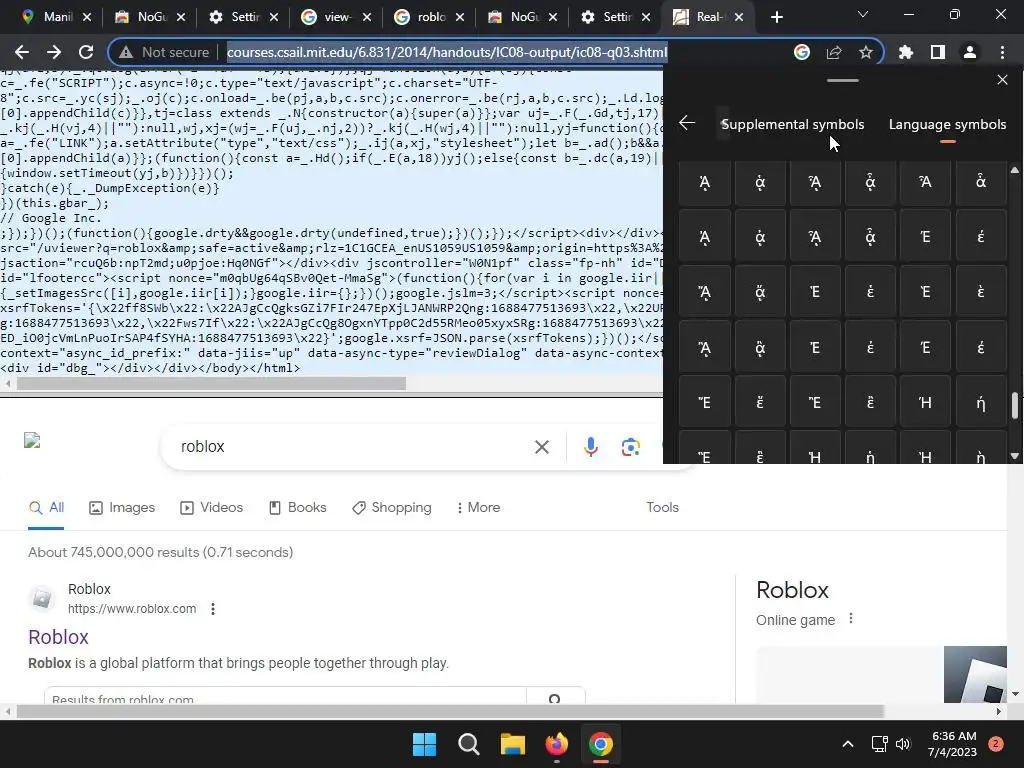
Task: Share this page via the share icon
Action: coord(834,52)
